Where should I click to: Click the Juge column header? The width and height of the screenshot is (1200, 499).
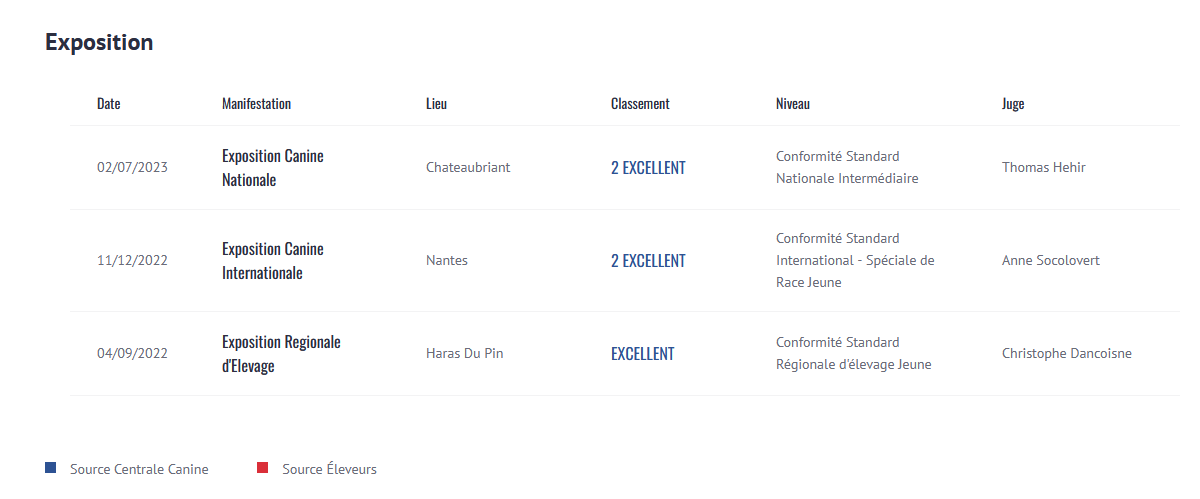tap(1013, 104)
